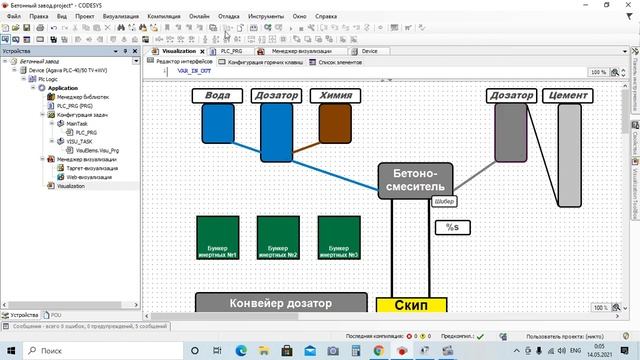
Task: Open the Файл menu
Action: click(13, 16)
